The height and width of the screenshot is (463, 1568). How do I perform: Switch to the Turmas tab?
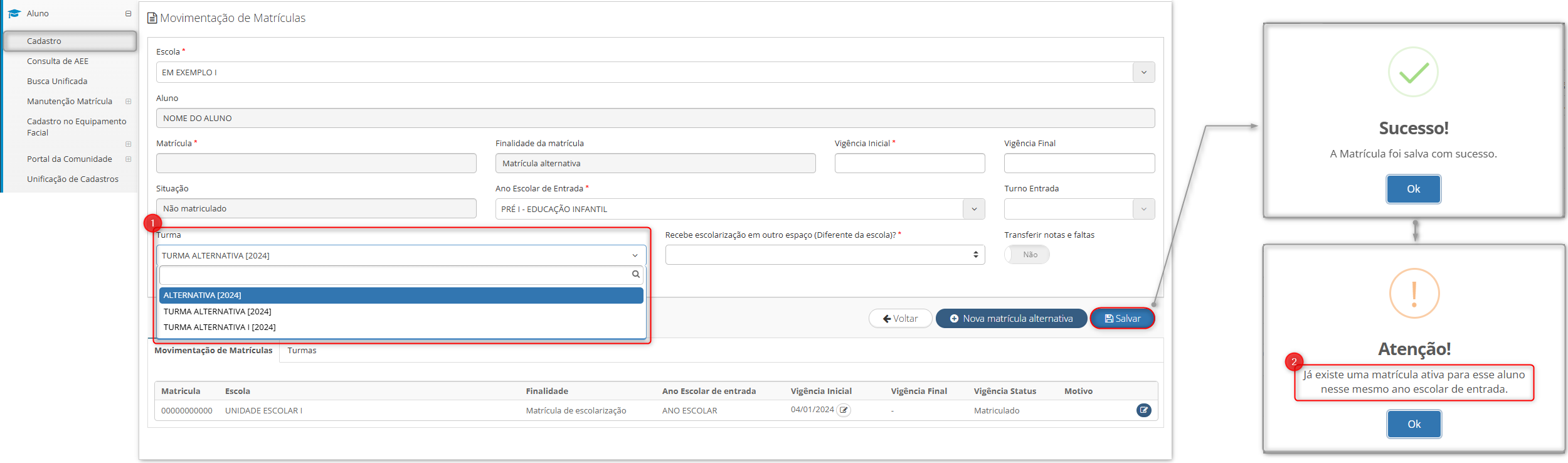pos(302,350)
